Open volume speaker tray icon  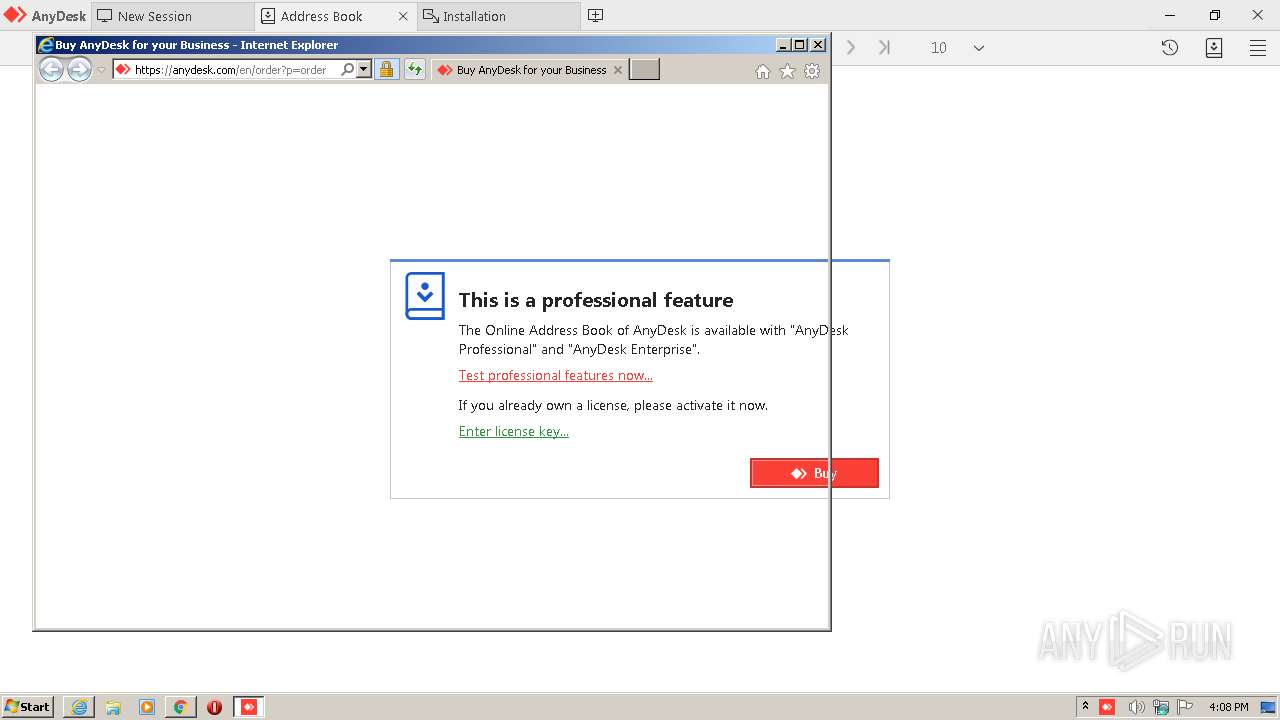pos(1136,707)
